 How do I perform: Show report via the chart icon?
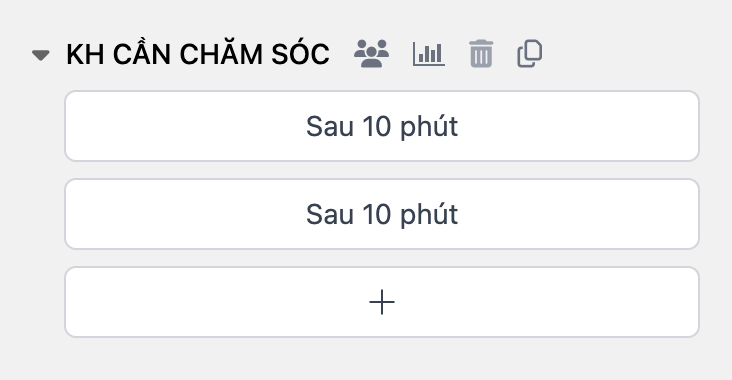pos(429,54)
